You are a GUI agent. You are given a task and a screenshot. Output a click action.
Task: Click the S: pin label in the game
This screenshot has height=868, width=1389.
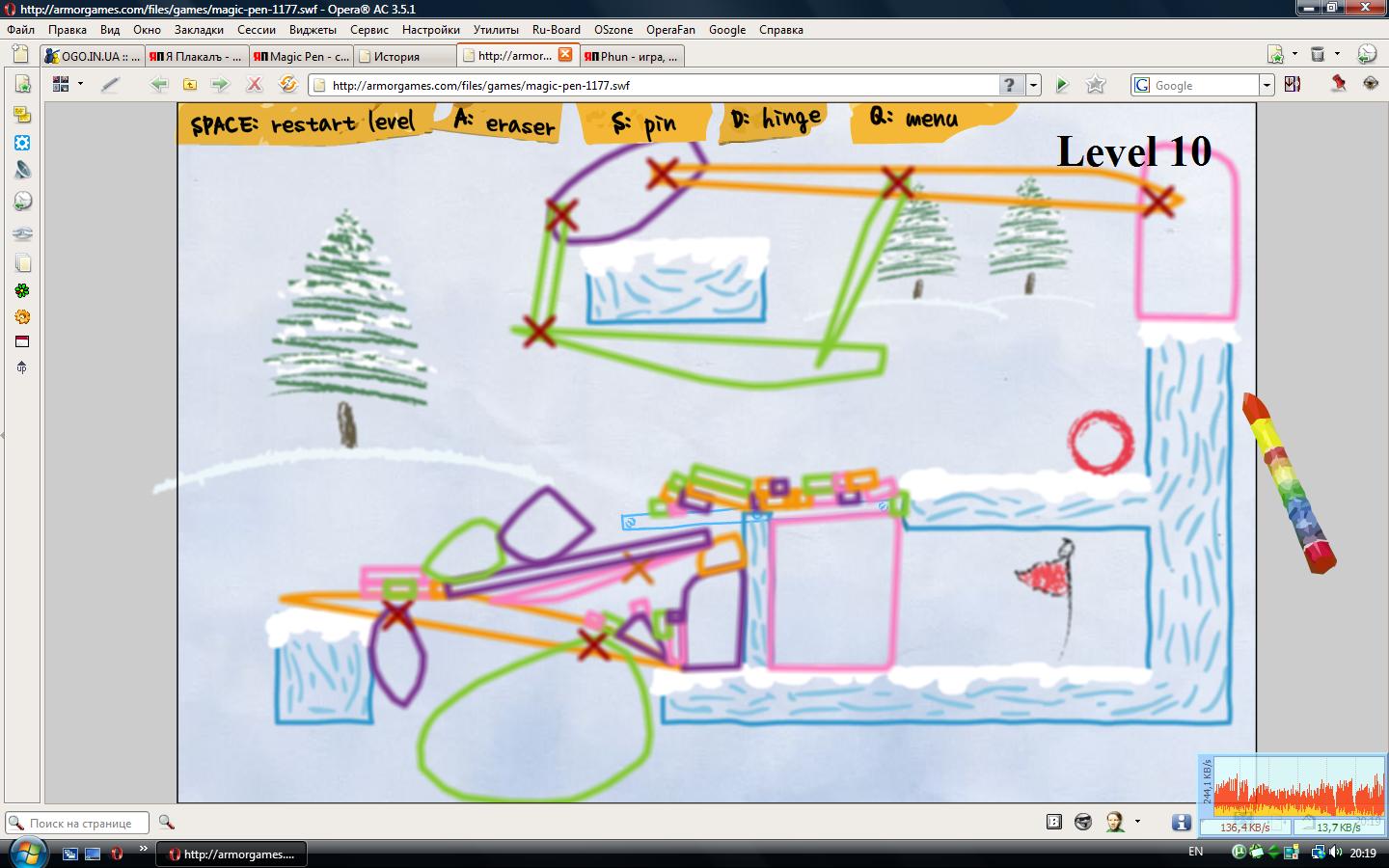pyautogui.click(x=644, y=122)
